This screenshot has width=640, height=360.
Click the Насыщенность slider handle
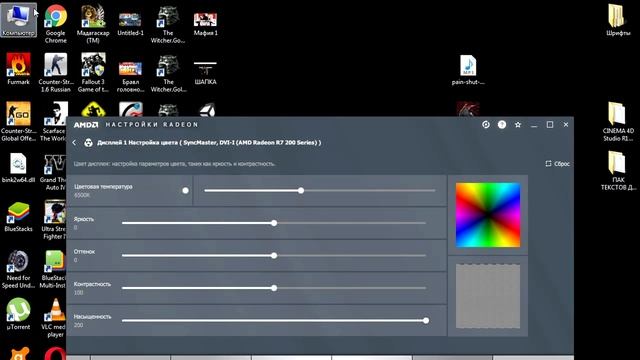pyautogui.click(x=426, y=320)
